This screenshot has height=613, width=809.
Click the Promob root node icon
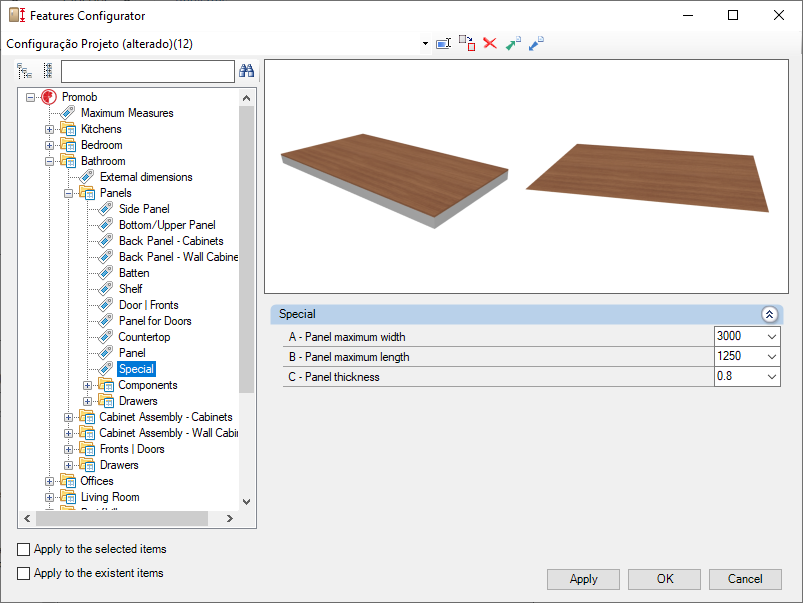point(49,97)
